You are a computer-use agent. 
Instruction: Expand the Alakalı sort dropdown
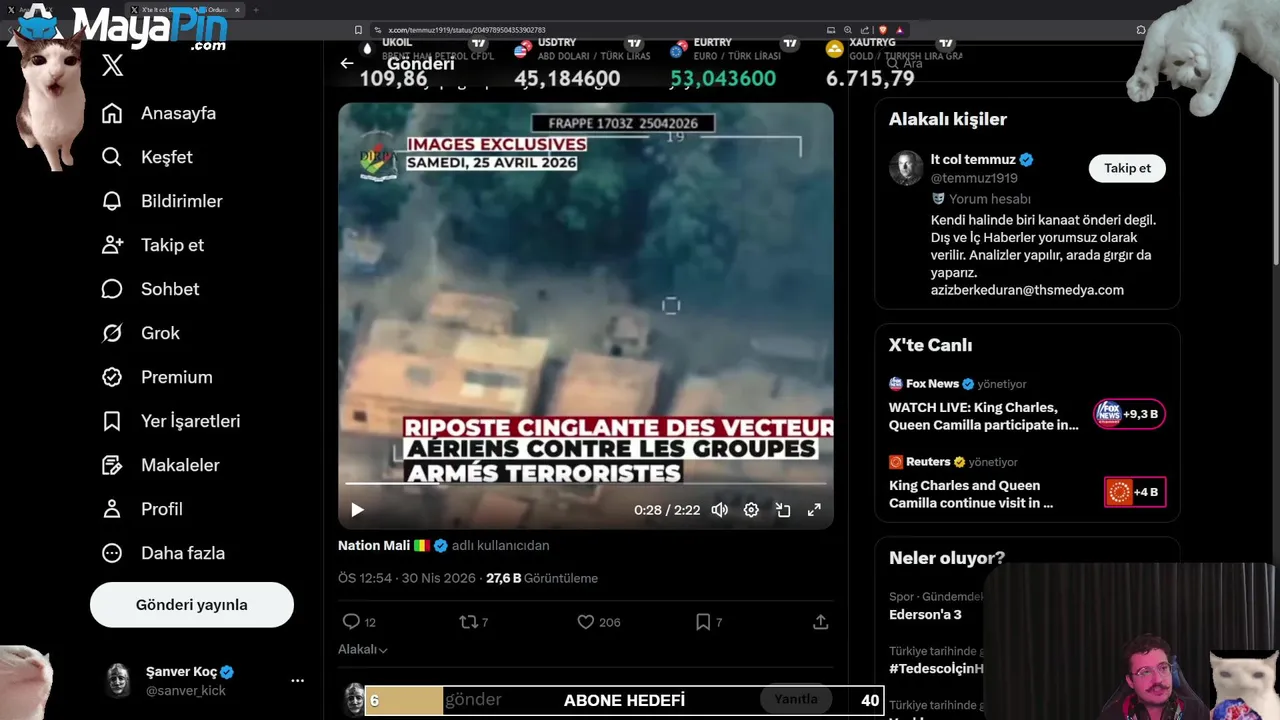[362, 649]
